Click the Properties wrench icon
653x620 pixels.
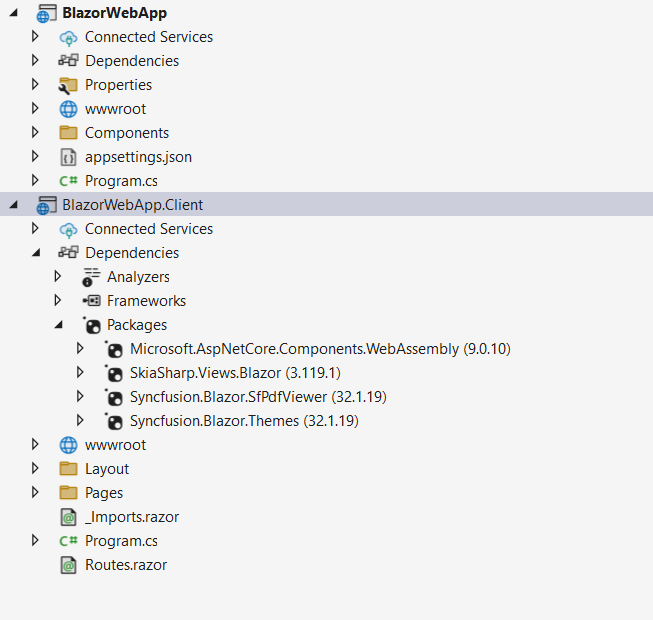pos(68,85)
